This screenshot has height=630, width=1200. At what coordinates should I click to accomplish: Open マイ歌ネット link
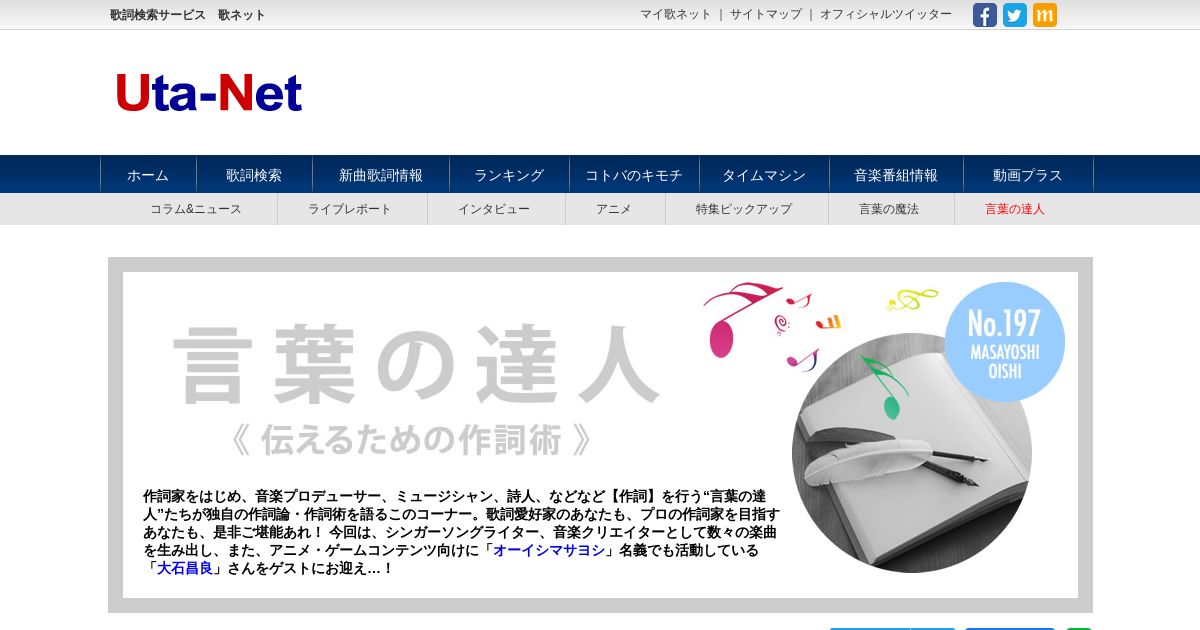point(676,14)
